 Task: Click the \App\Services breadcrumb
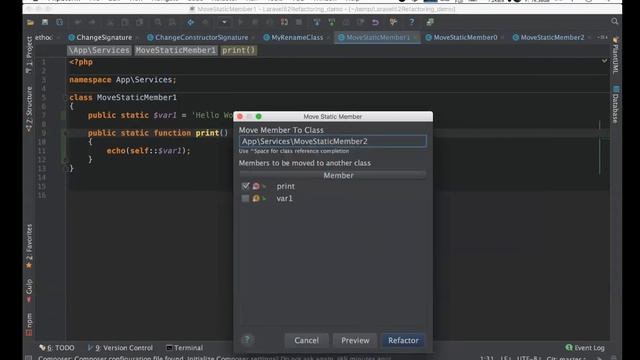[99, 50]
